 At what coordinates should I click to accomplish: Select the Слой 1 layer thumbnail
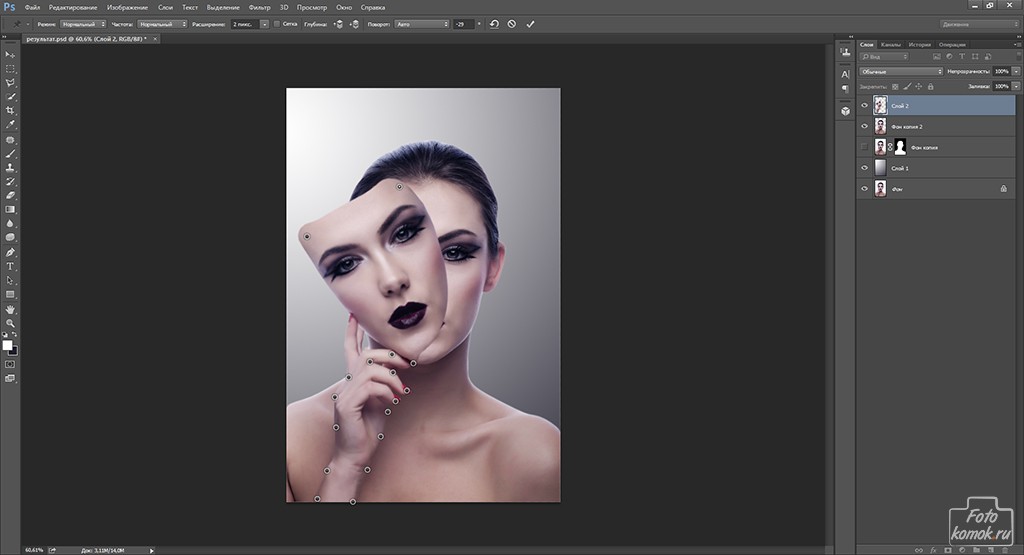pyautogui.click(x=881, y=168)
